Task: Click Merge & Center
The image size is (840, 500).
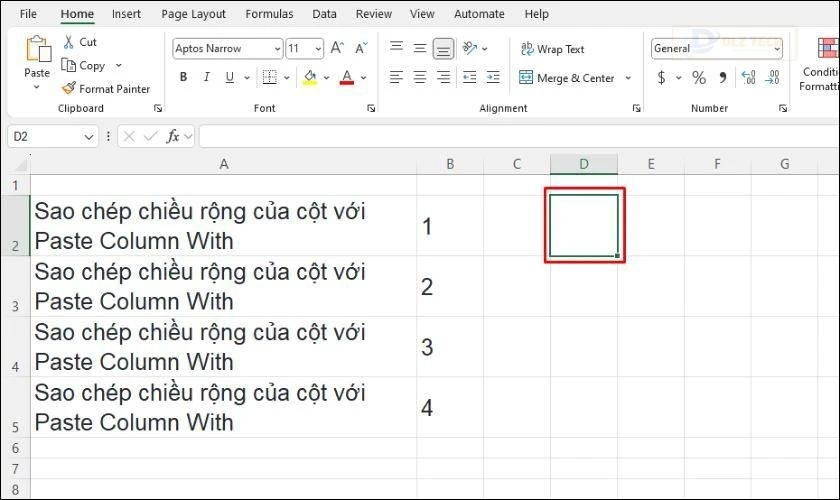Action: point(566,78)
